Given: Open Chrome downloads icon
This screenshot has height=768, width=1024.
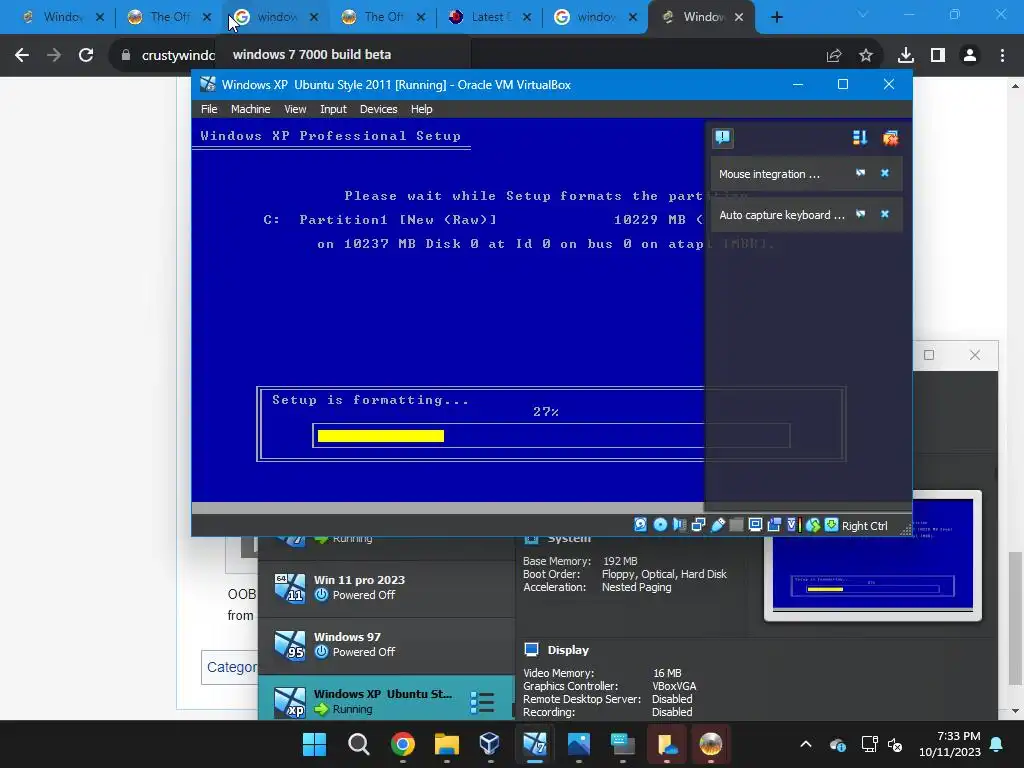Looking at the screenshot, I should [x=905, y=56].
